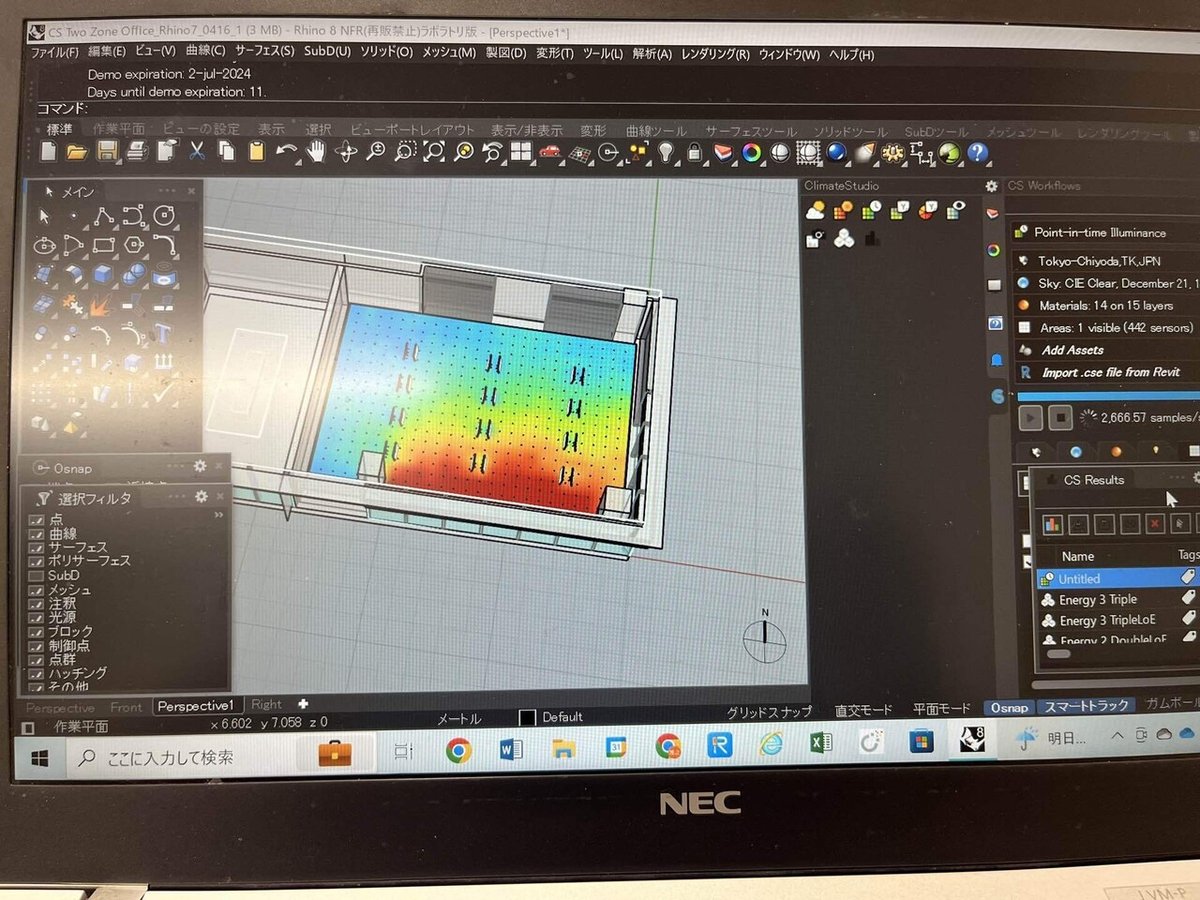Select the Text T tool in Main panel
Viewport: 1200px width, 900px height.
point(165,332)
